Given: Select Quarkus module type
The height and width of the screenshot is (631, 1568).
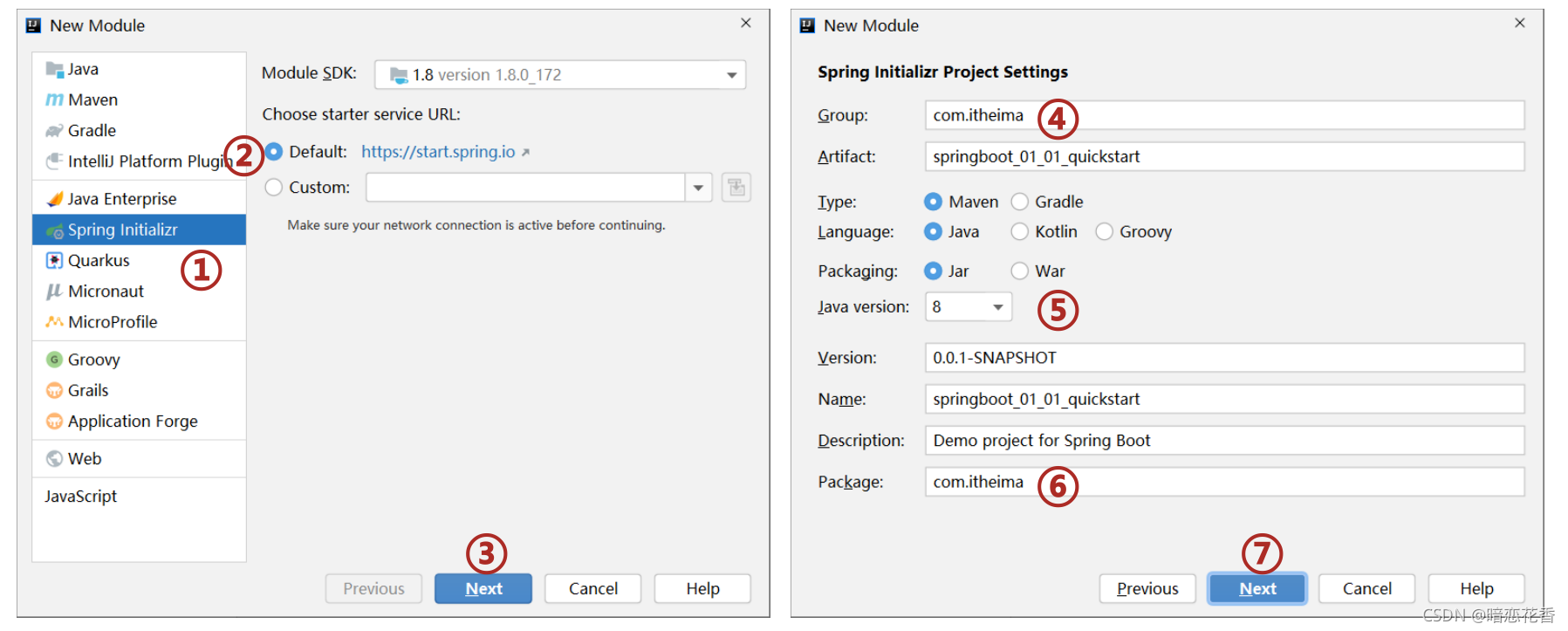Looking at the screenshot, I should click(139, 260).
